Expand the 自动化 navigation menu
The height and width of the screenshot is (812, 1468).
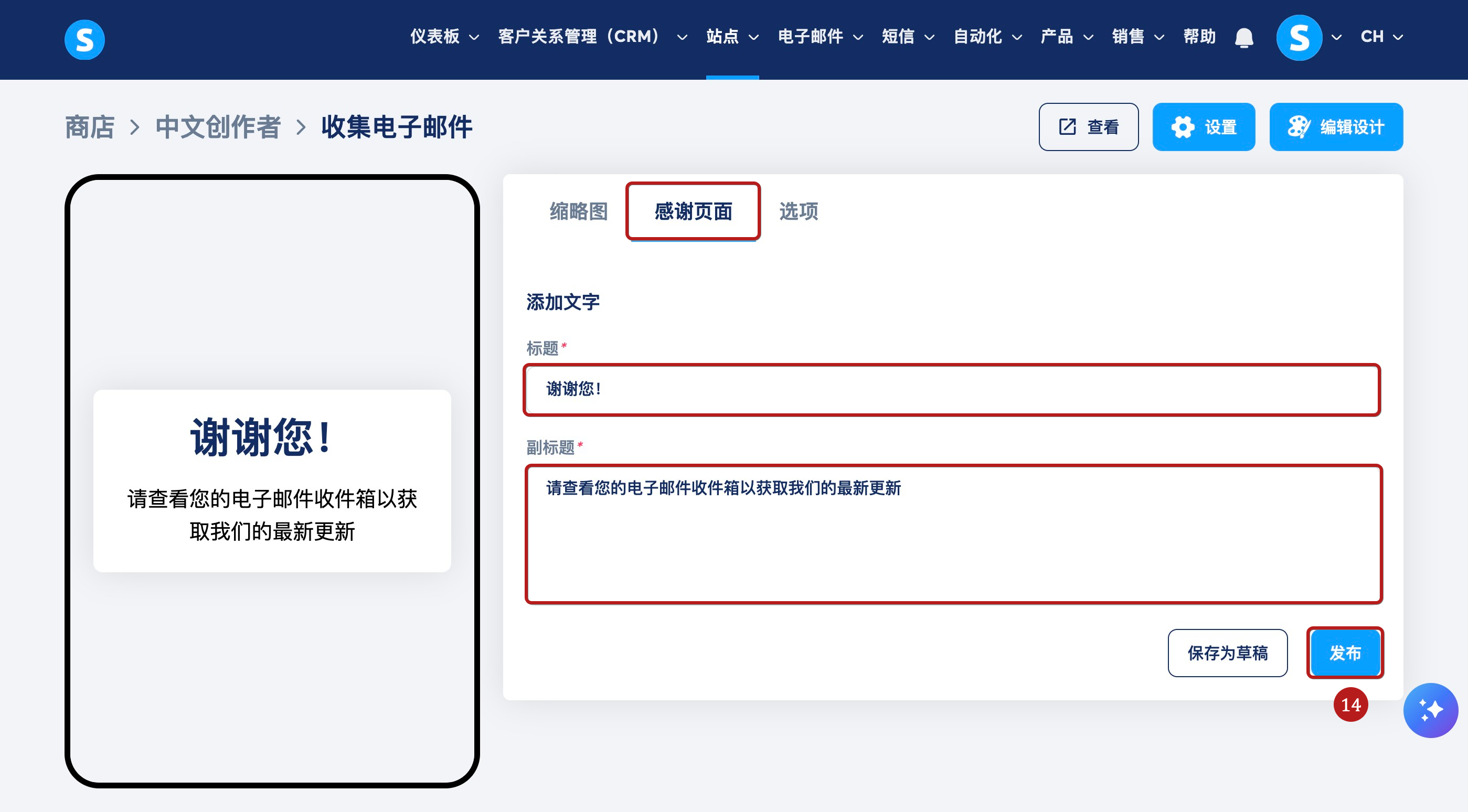pos(987,37)
